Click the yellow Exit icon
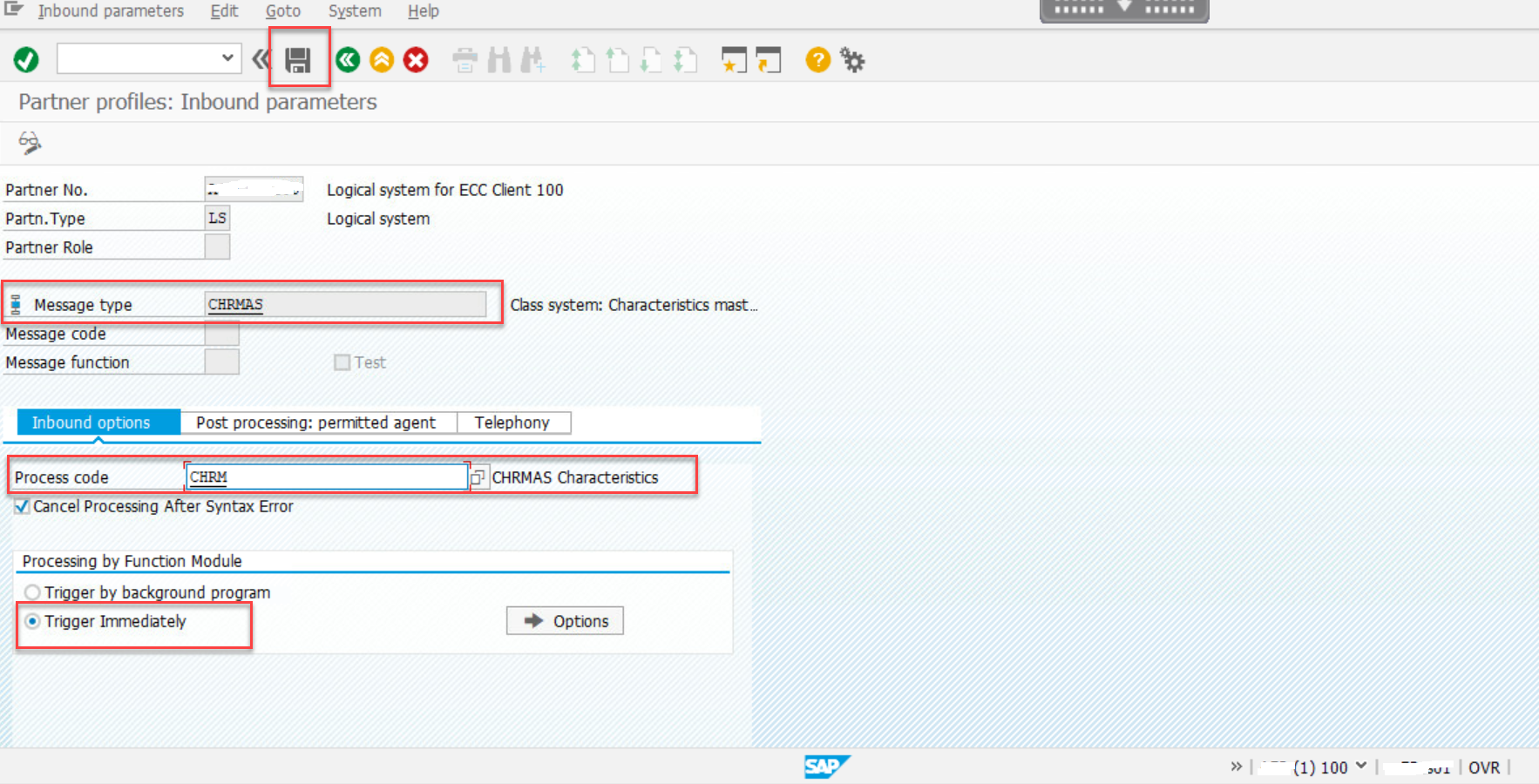1539x784 pixels. pos(382,60)
